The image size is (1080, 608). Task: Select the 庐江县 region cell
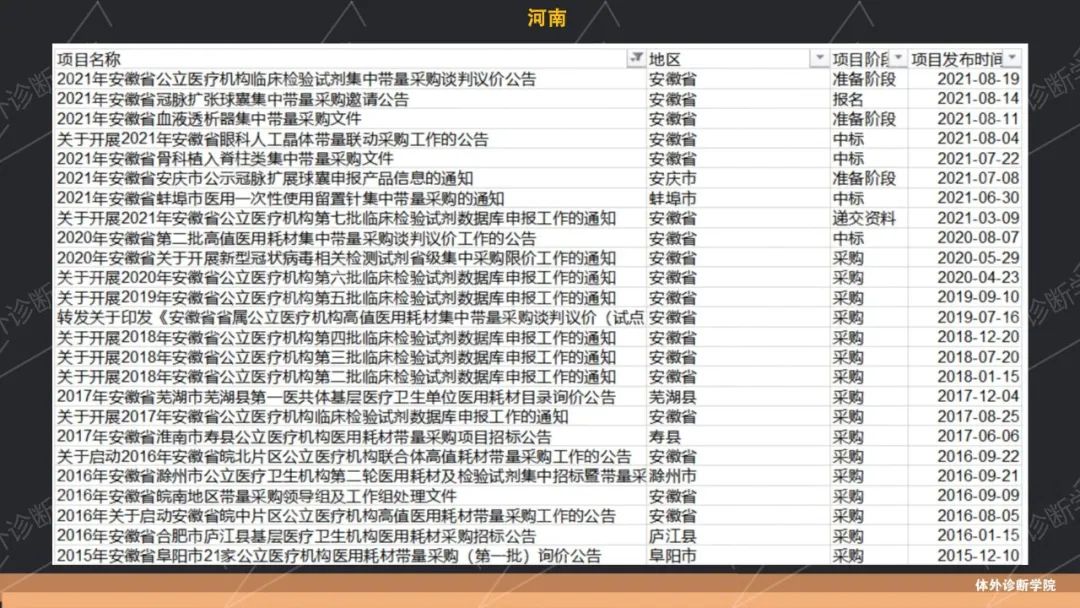point(672,535)
